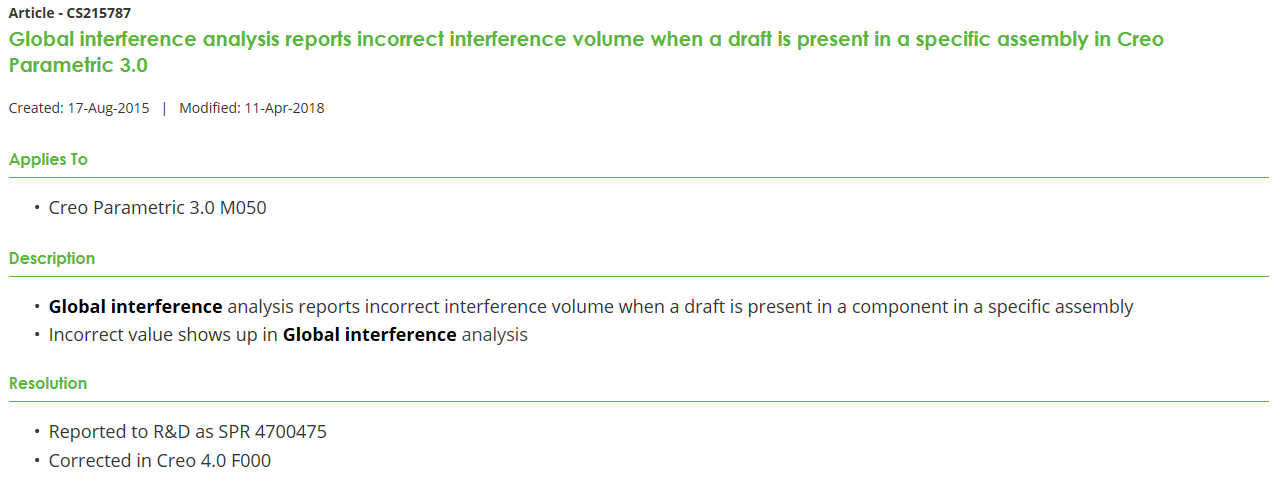Screen dimensions: 1274x478
Task: Click the Applies To section heading
Action: coord(48,159)
